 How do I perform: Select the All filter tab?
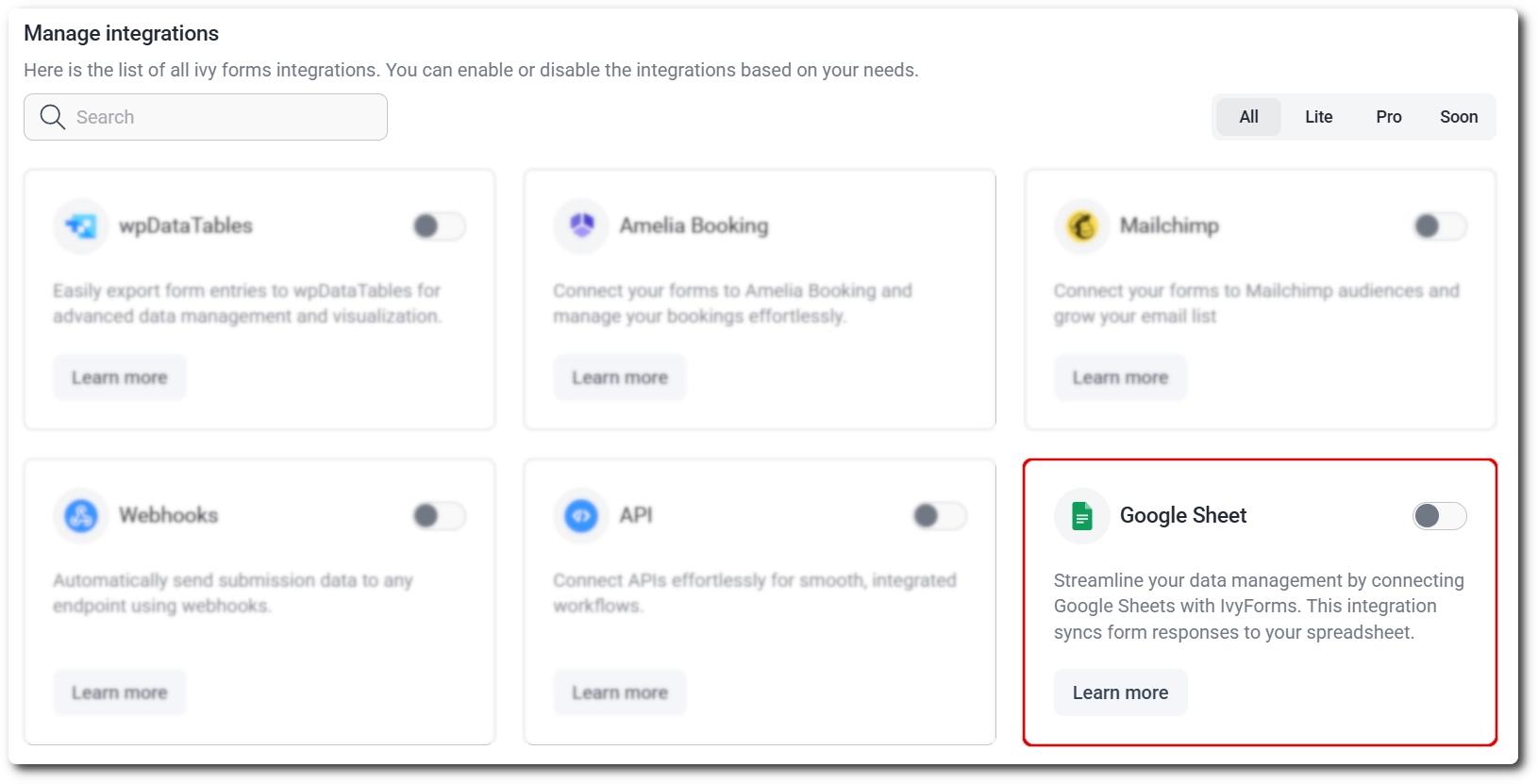coord(1248,117)
